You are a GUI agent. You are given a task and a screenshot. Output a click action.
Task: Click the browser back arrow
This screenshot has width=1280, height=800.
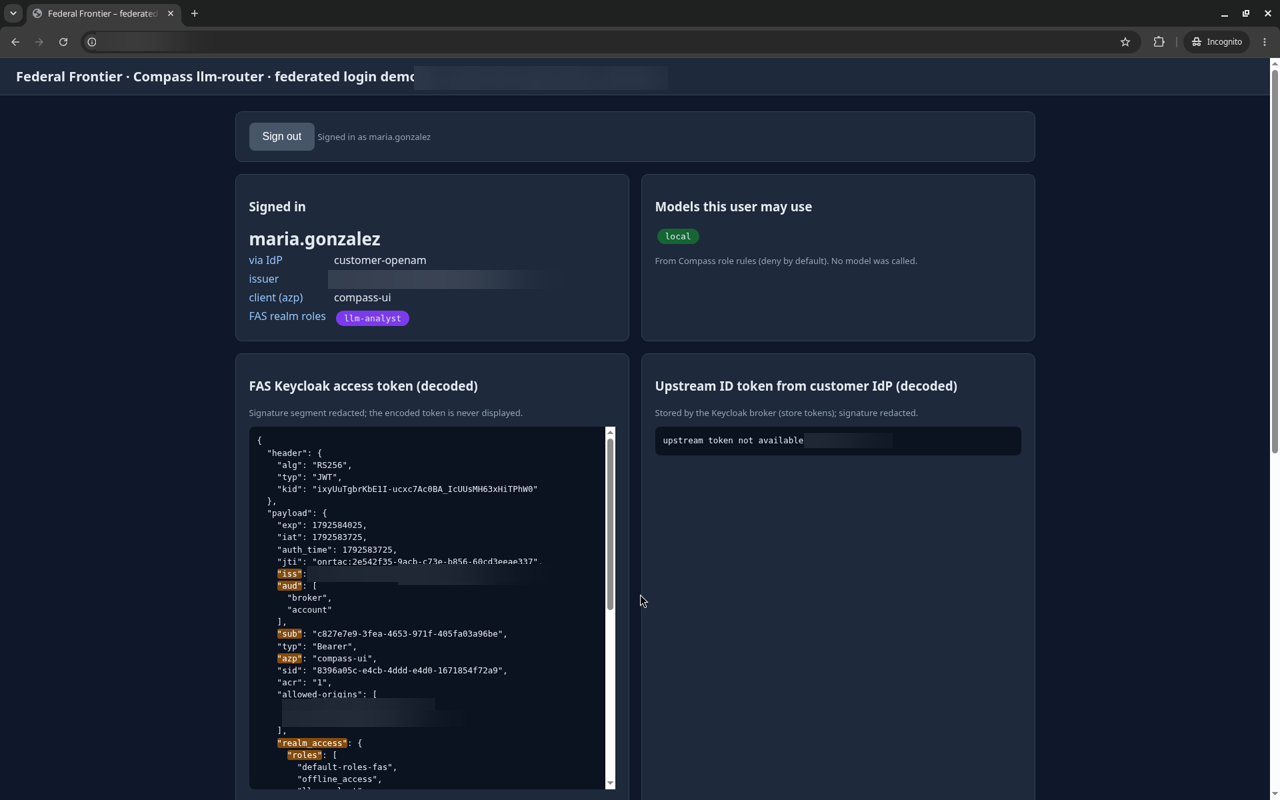(15, 42)
